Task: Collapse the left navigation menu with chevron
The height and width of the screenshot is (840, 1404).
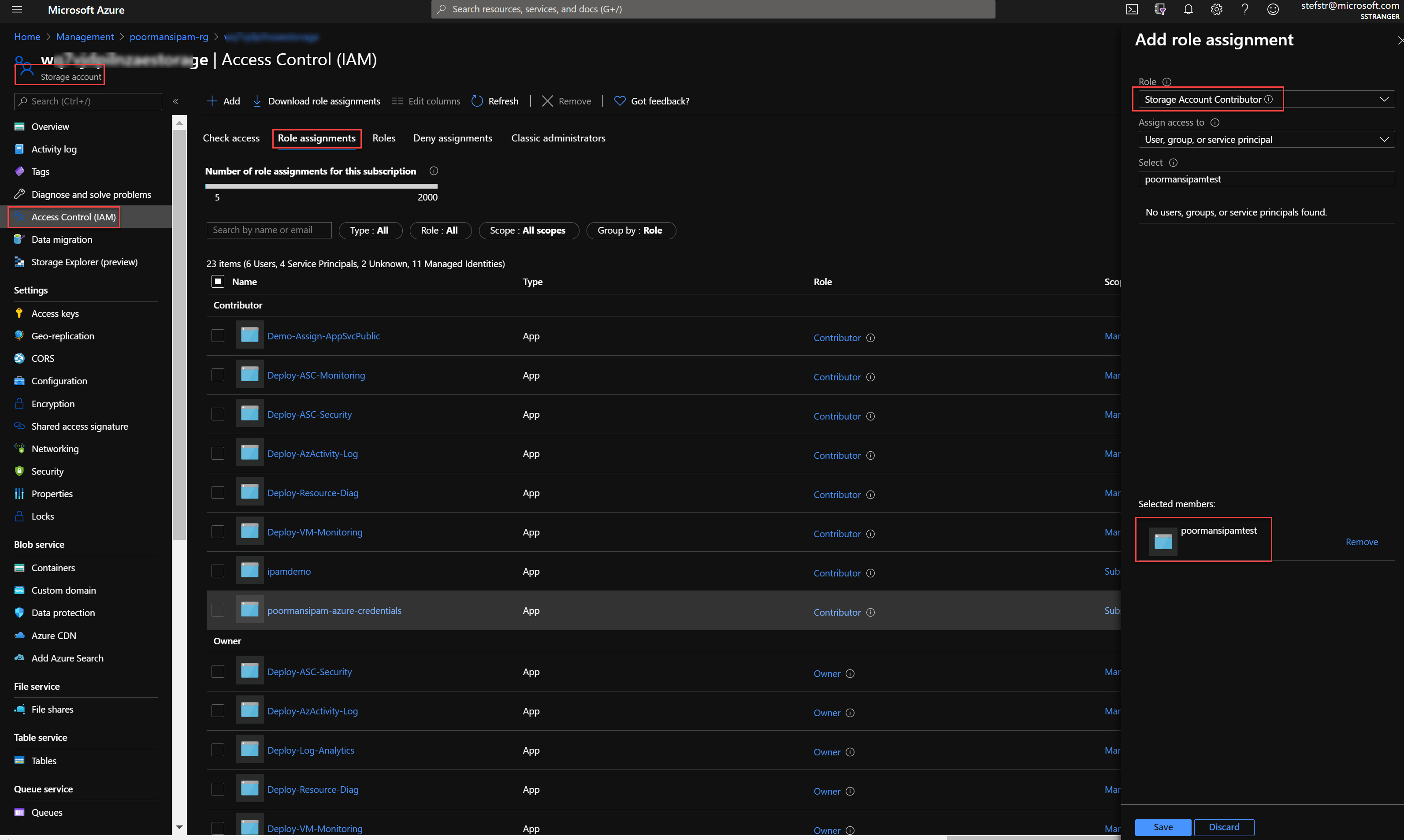Action: (x=175, y=101)
